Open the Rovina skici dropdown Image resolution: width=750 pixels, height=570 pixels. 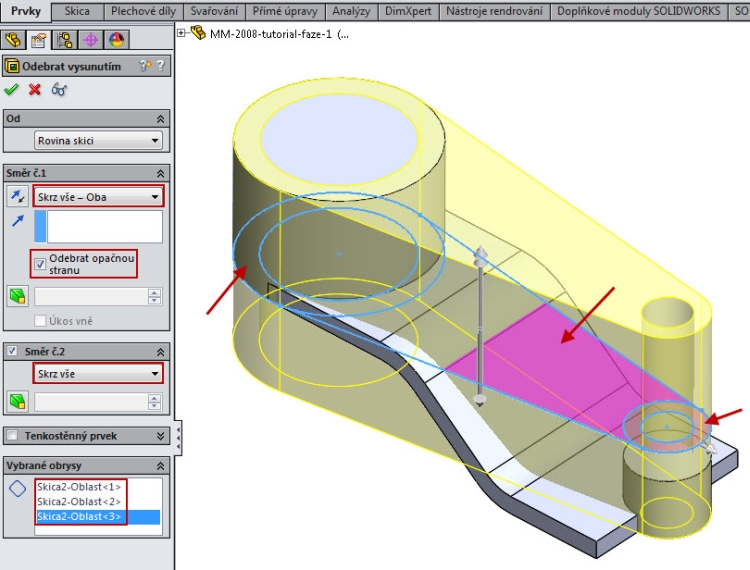pos(98,141)
